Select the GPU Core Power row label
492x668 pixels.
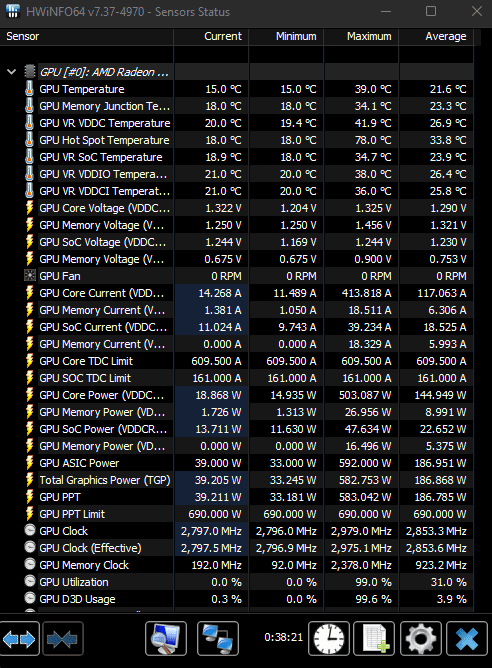(x=101, y=395)
